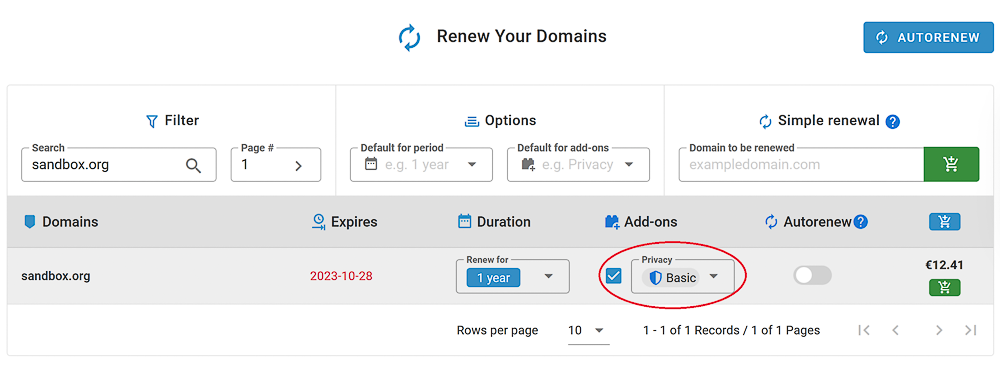The height and width of the screenshot is (371, 1000).
Task: Open the Simple renewal help icon
Action: tap(893, 121)
